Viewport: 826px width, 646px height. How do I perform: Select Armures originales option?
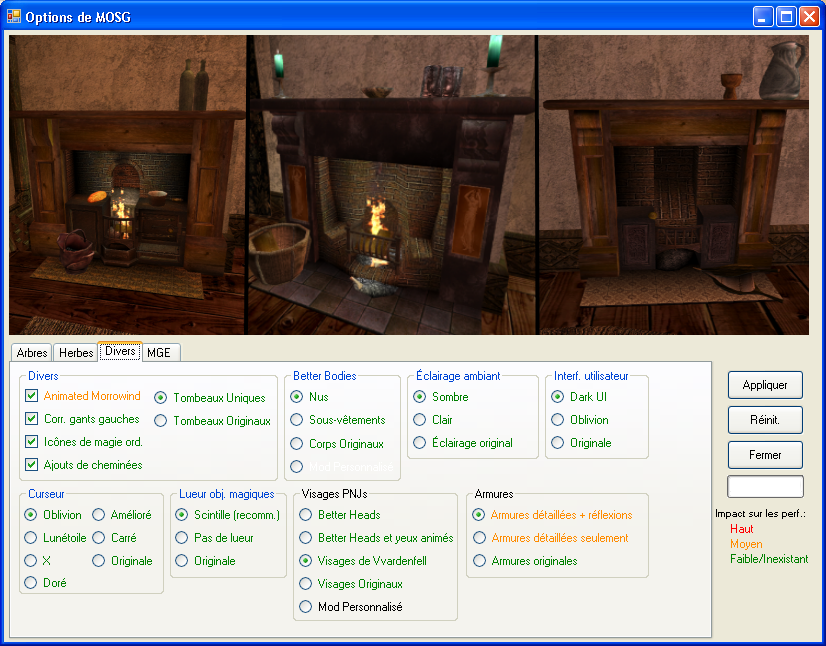click(x=479, y=561)
